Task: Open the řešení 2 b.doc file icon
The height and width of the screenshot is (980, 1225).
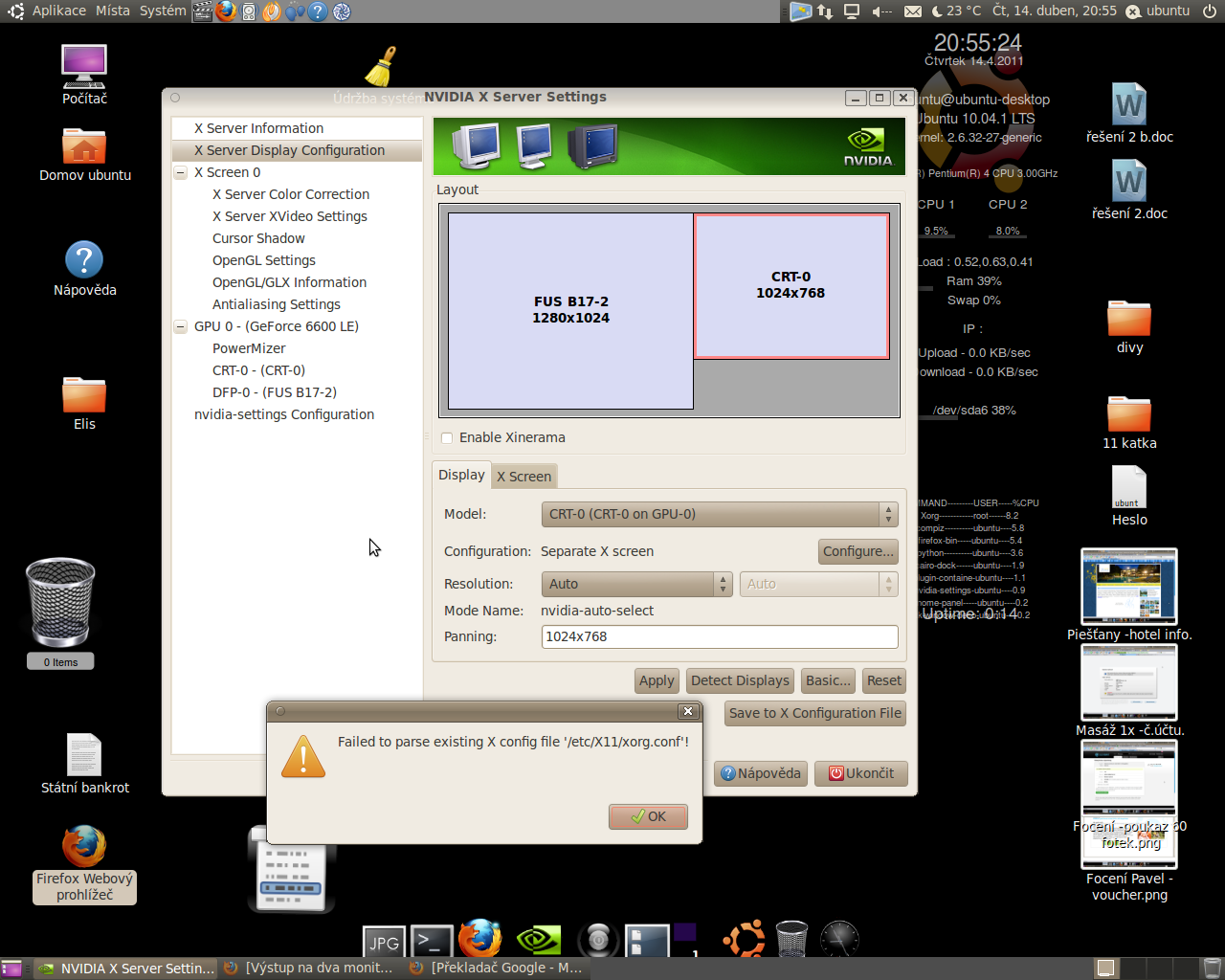Action: [x=1129, y=112]
